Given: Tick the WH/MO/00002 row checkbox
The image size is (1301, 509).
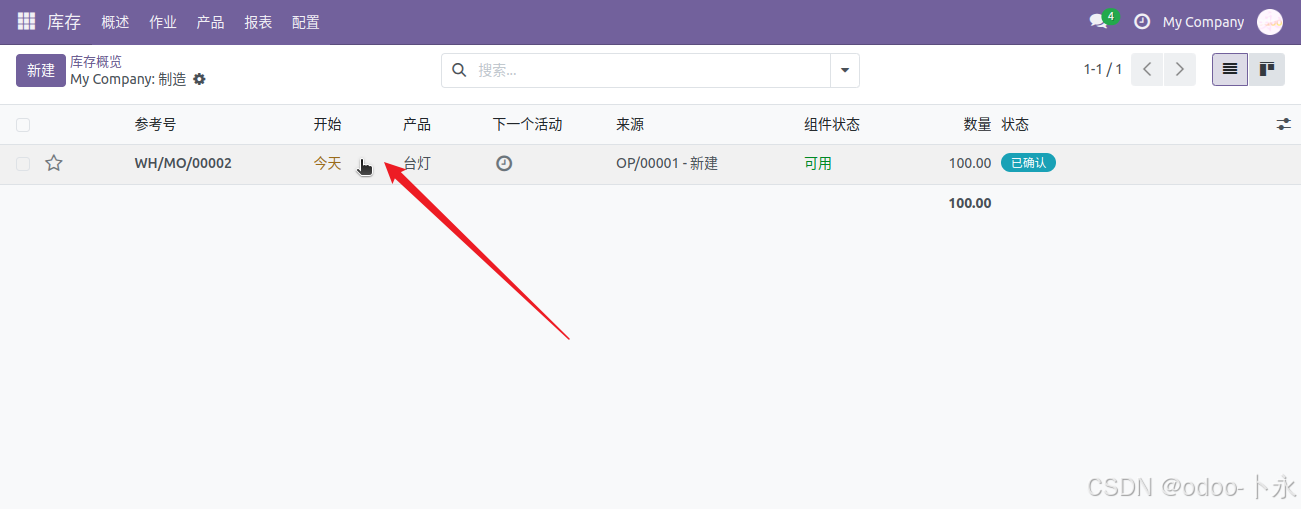Looking at the screenshot, I should tap(23, 164).
